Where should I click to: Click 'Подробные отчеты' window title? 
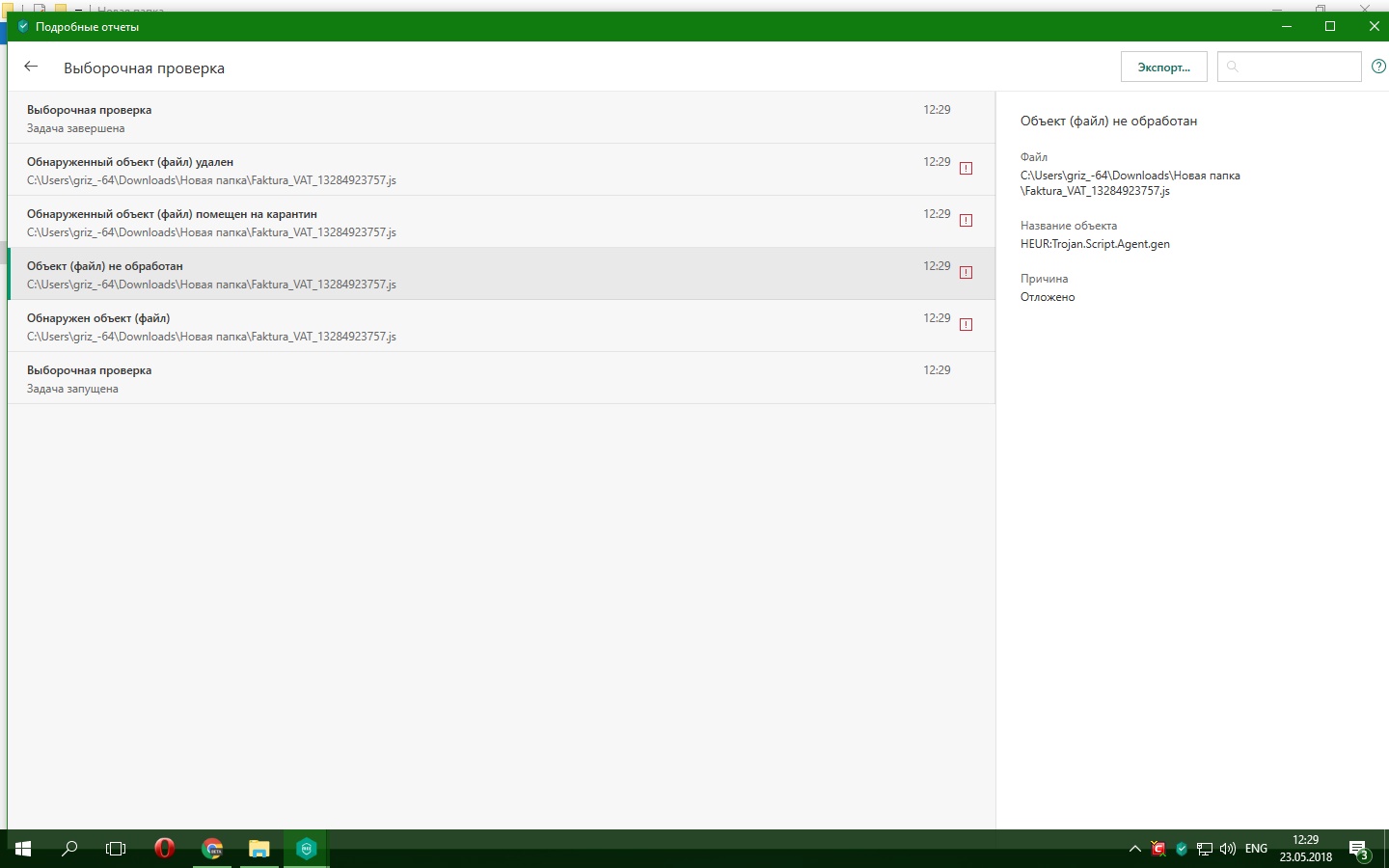[x=87, y=27]
